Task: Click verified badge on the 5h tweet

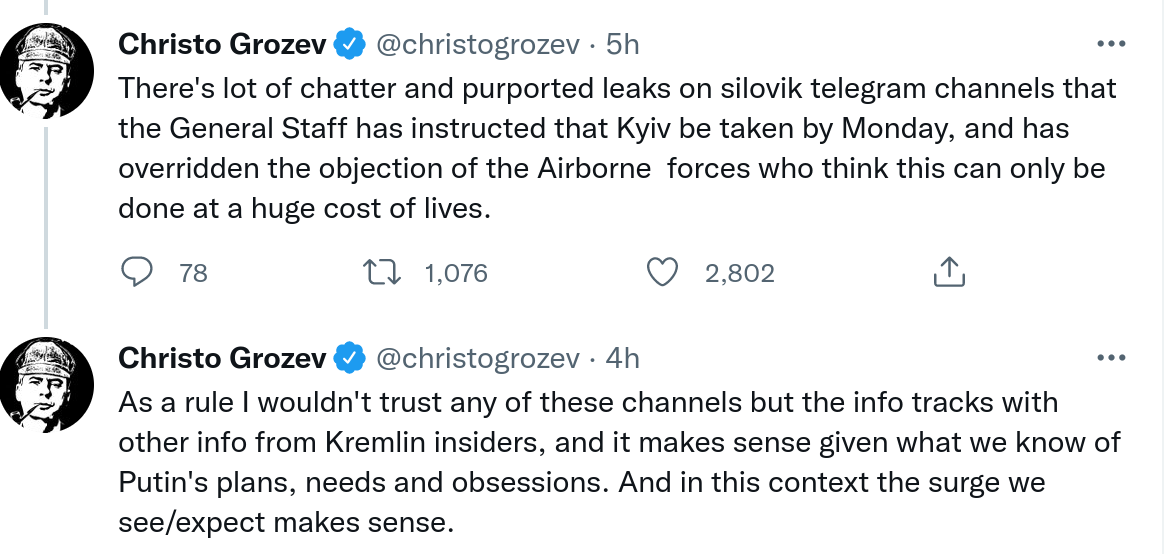Action: pyautogui.click(x=348, y=44)
